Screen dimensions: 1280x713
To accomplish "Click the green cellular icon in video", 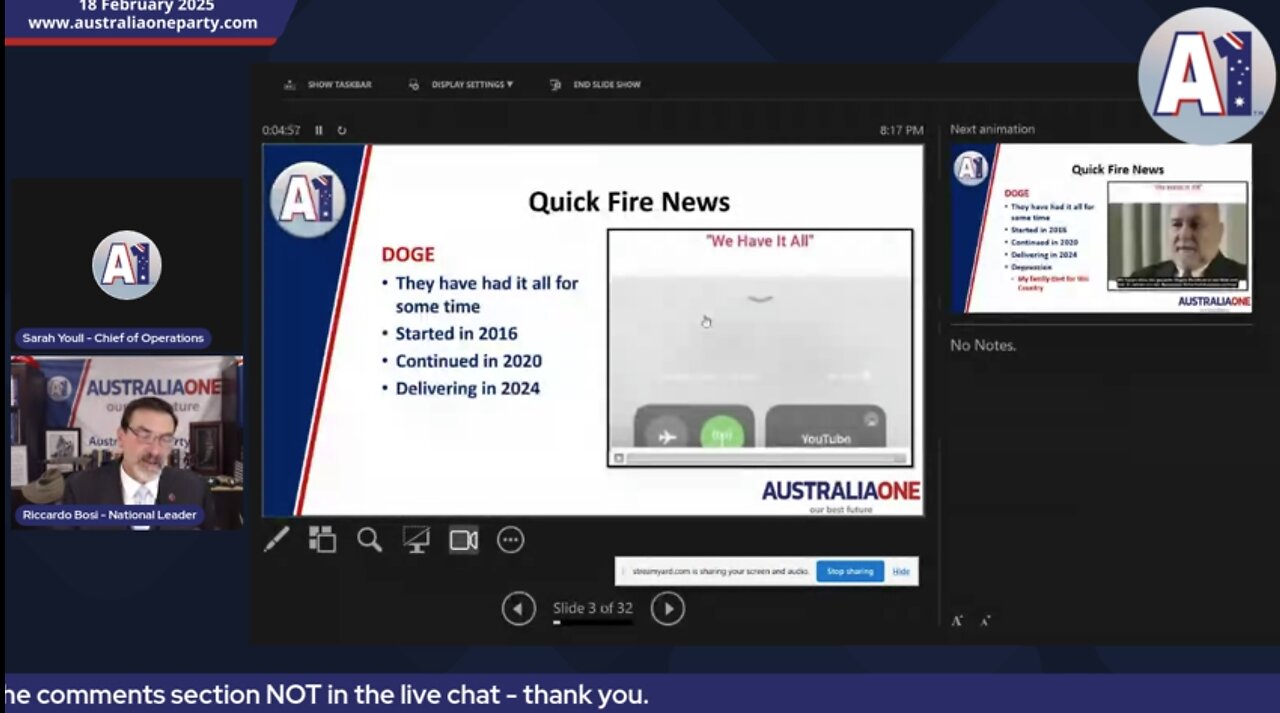I will click(x=722, y=434).
